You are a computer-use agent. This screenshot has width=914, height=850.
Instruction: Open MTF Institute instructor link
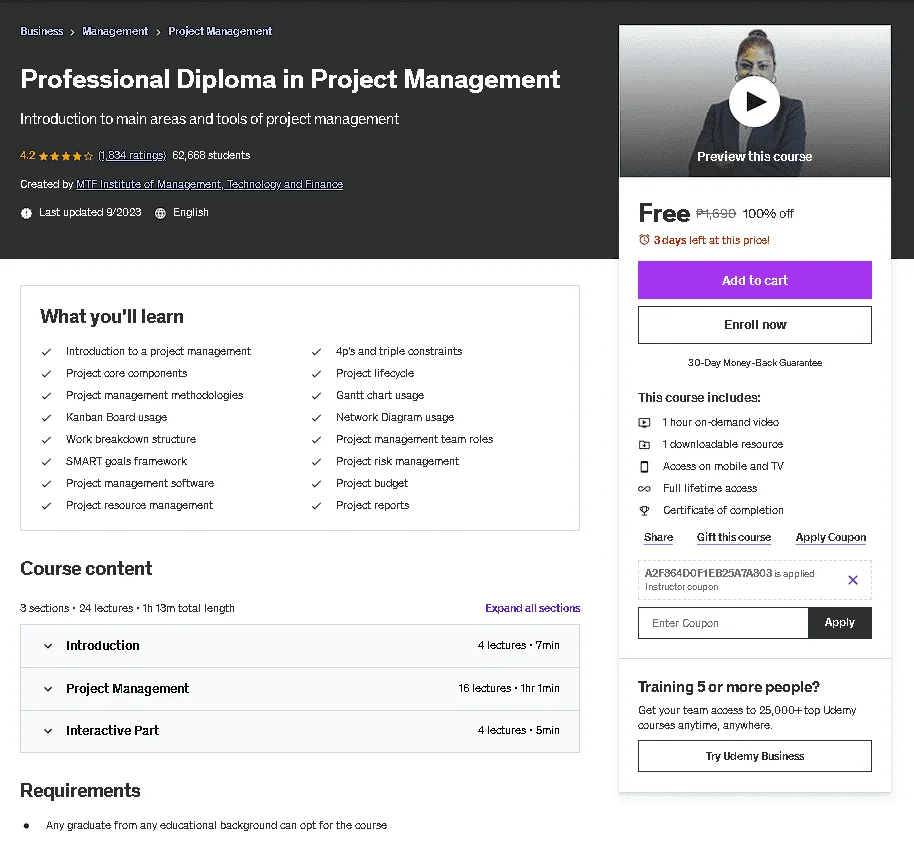pyautogui.click(x=209, y=184)
